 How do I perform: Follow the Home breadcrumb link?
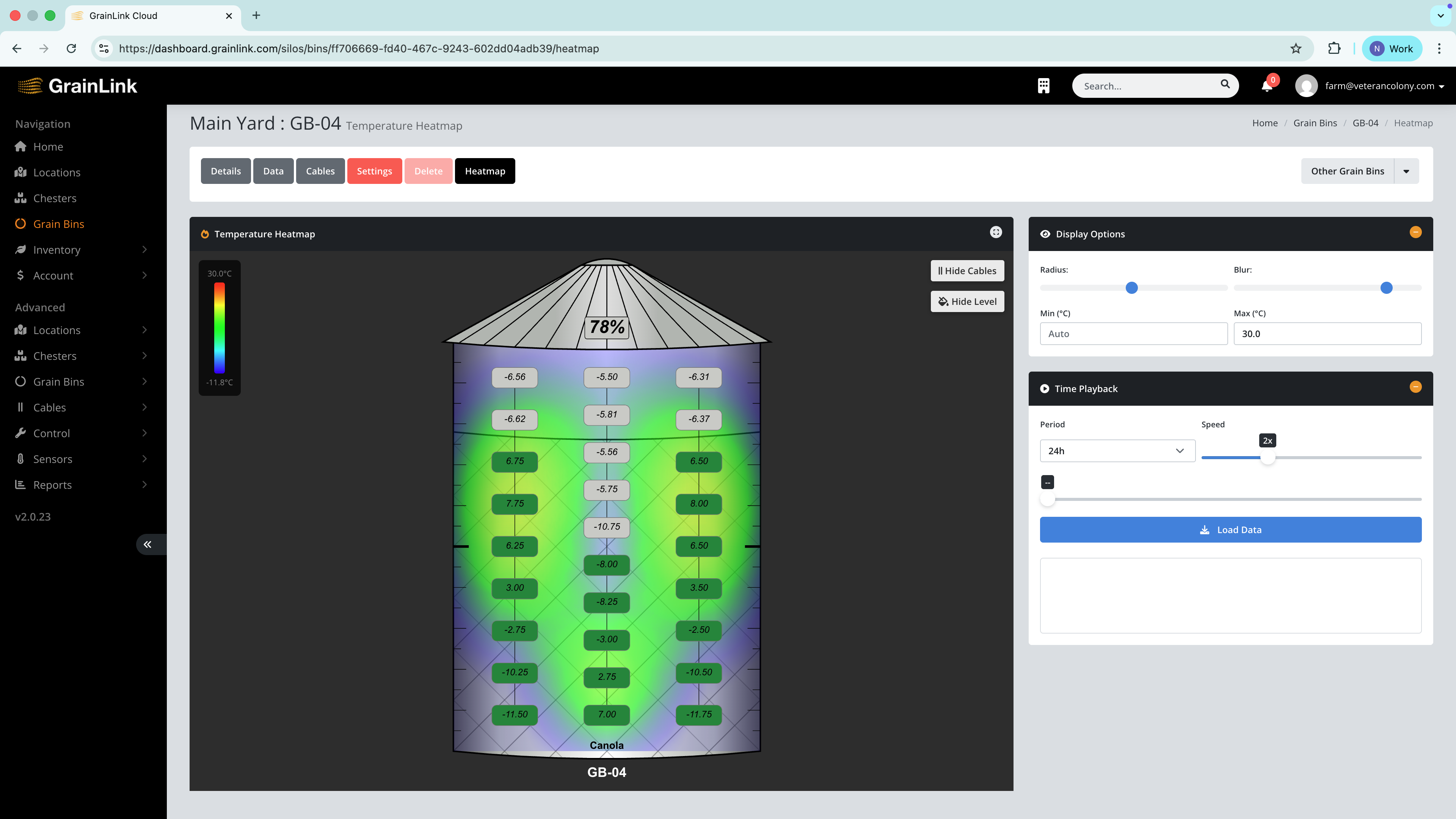pos(1265,122)
